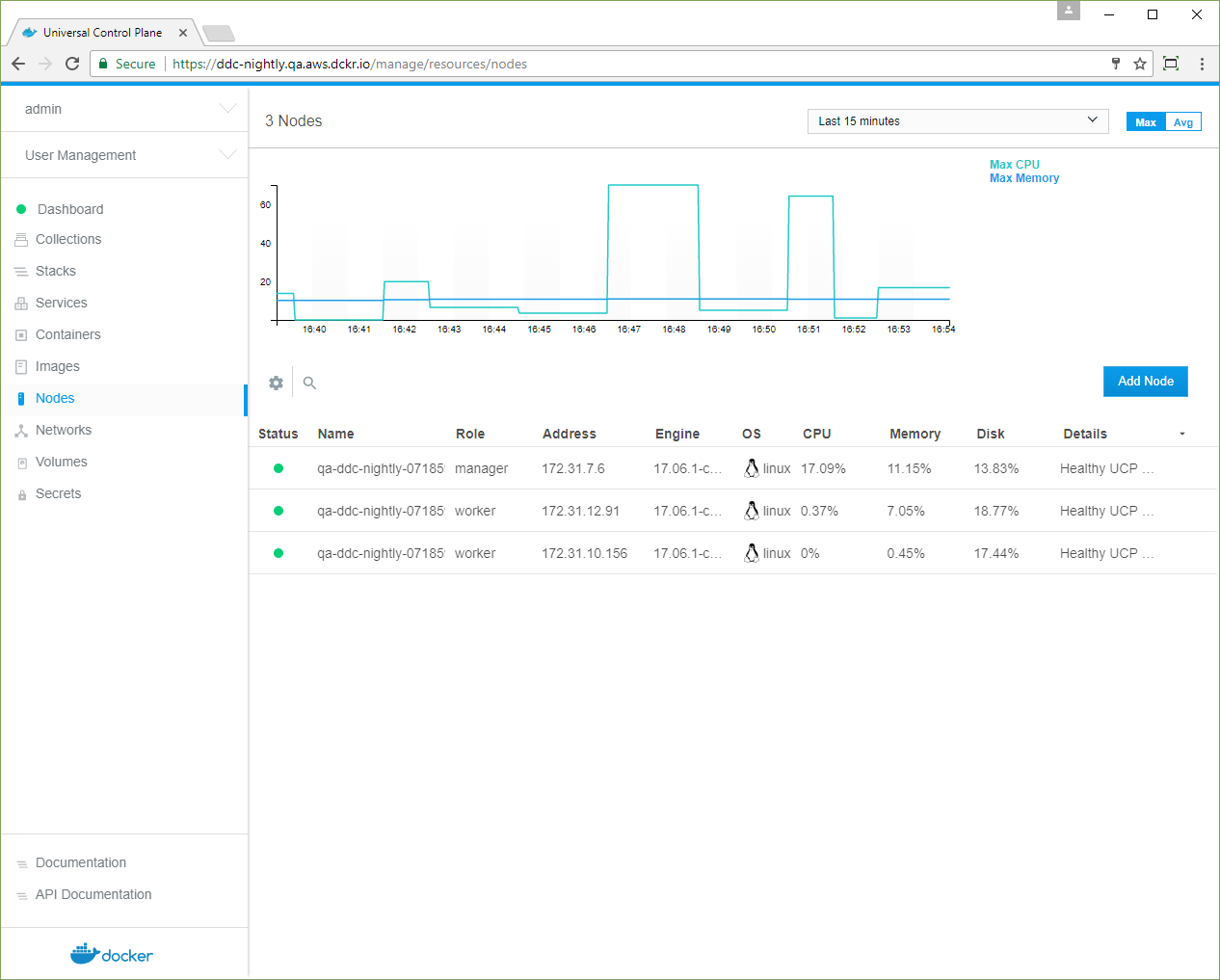Click the Add Node button
Image resolution: width=1220 pixels, height=980 pixels.
pos(1145,382)
